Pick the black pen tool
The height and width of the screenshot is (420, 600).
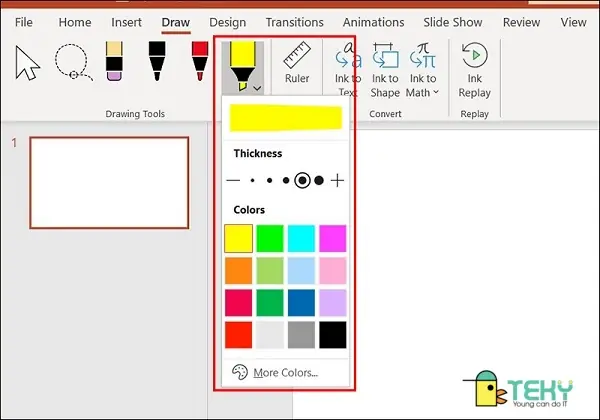pos(157,61)
